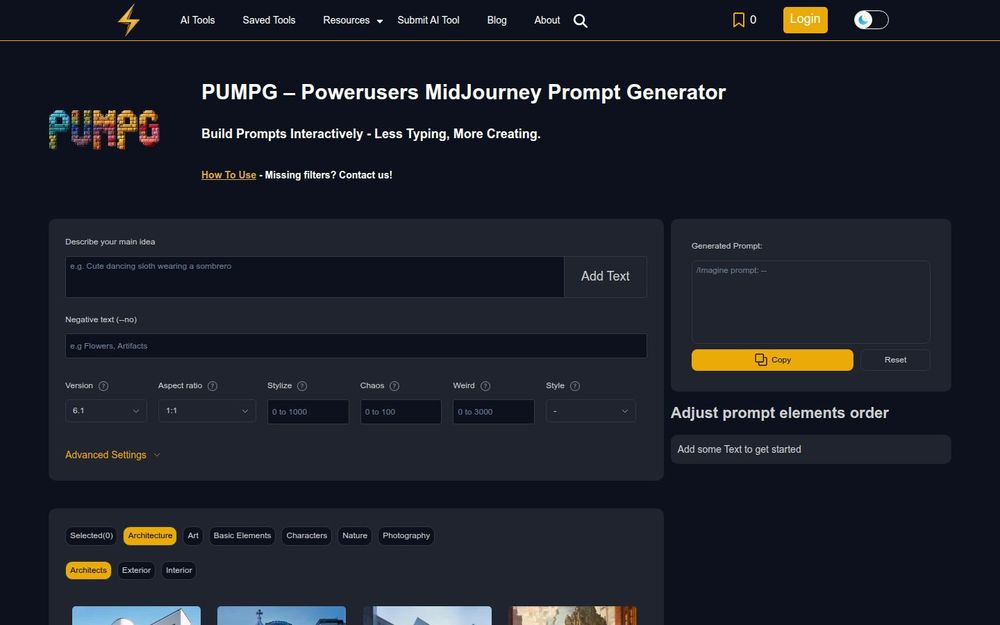This screenshot has height=625, width=1000.
Task: Open Submit AI Tool page
Action: point(428,20)
